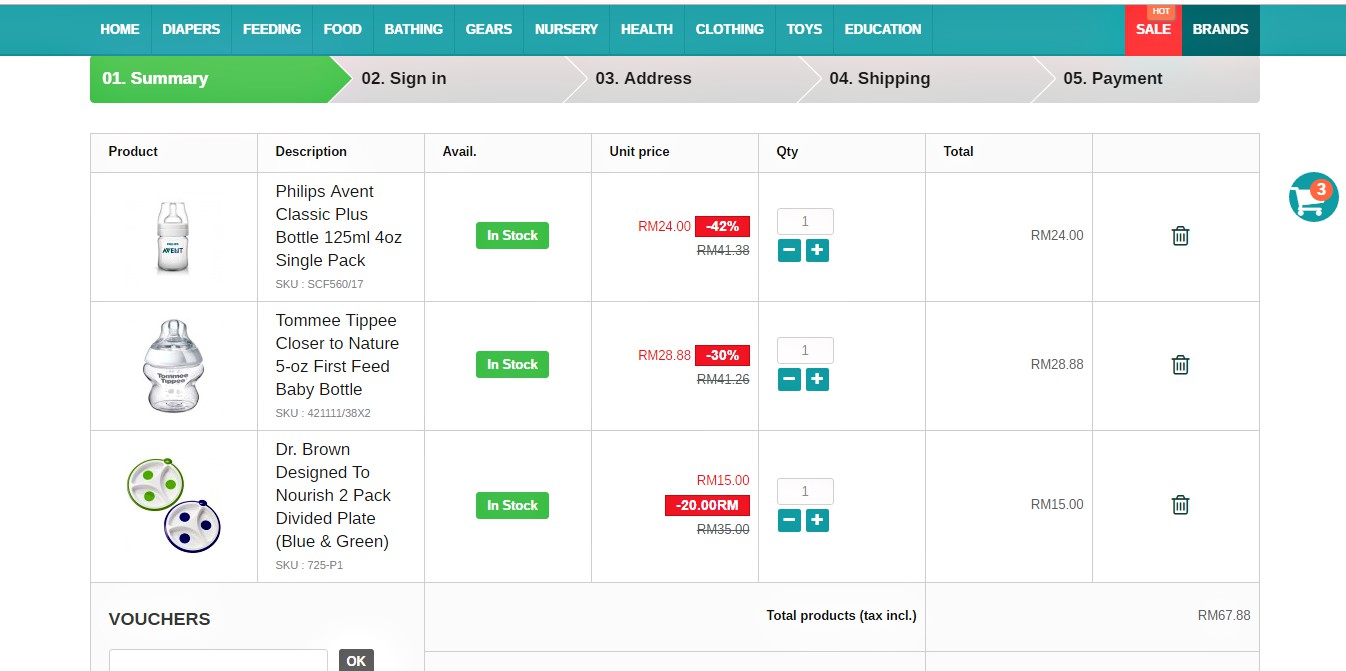Click SKU : SCF560/17 text
Screen dimensions: 1346x671
[x=319, y=284]
